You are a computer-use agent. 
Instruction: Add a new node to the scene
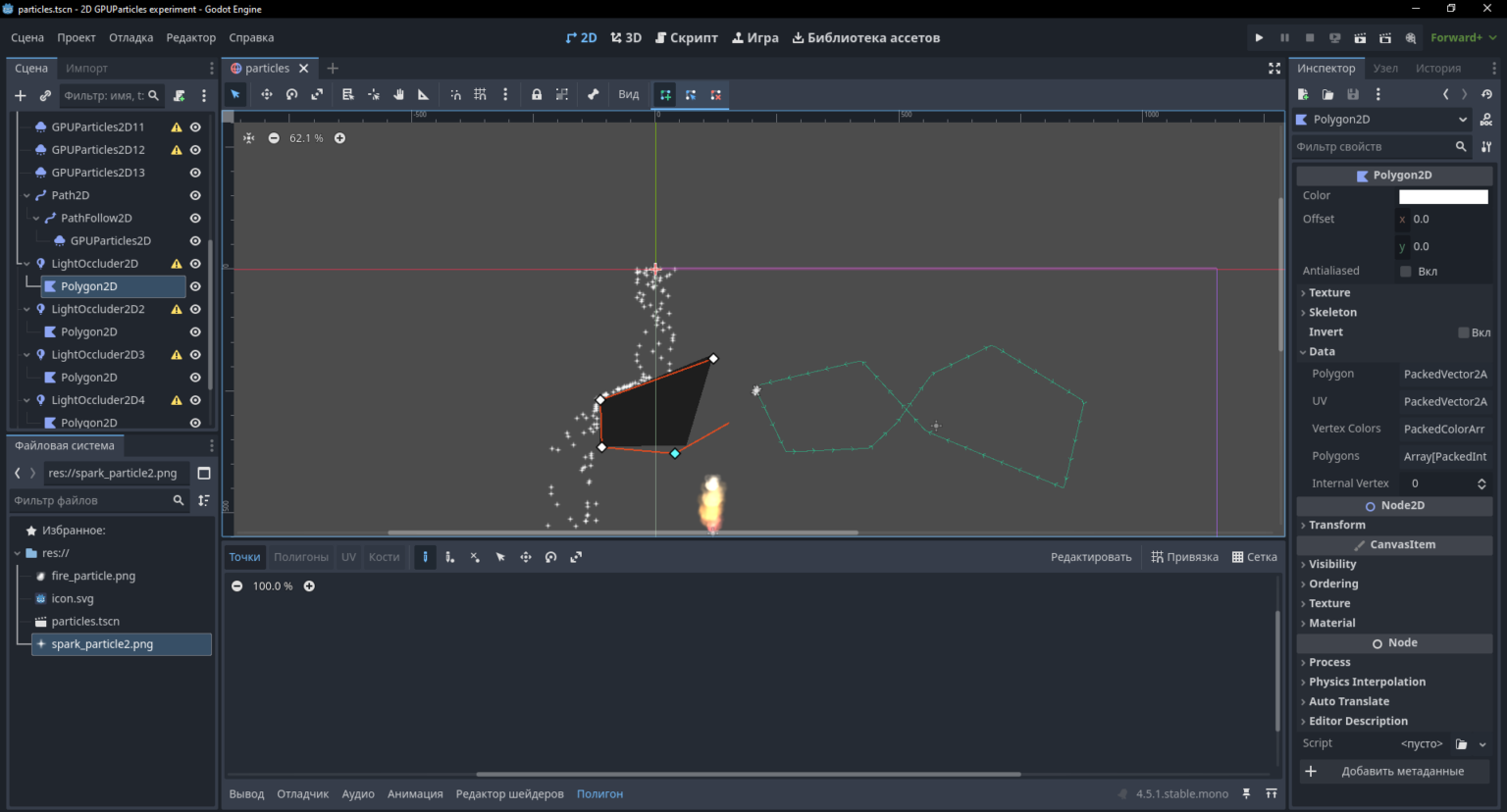20,96
